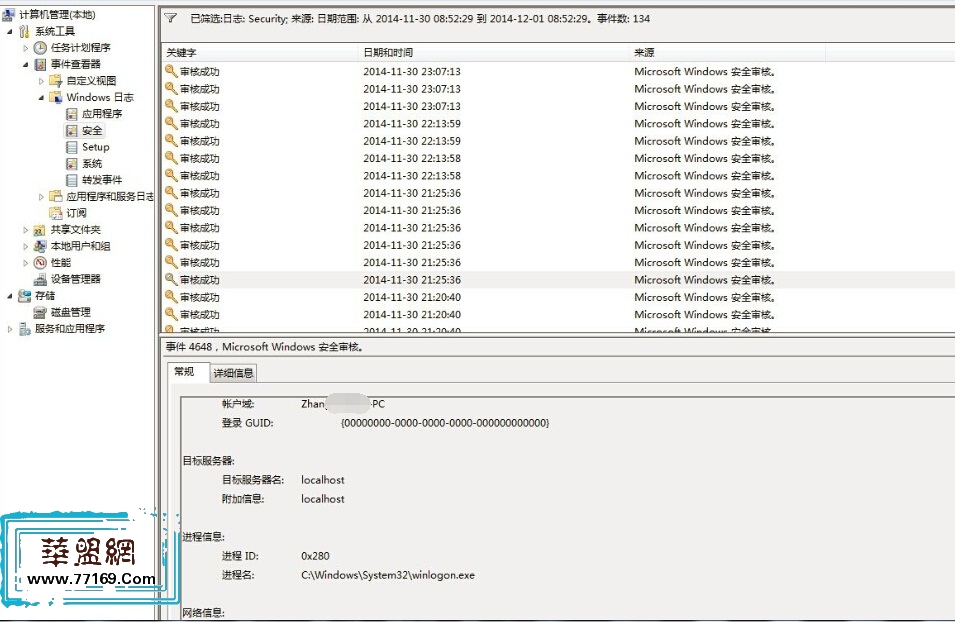Select the Event Viewer (事件查看器) icon

(40, 64)
